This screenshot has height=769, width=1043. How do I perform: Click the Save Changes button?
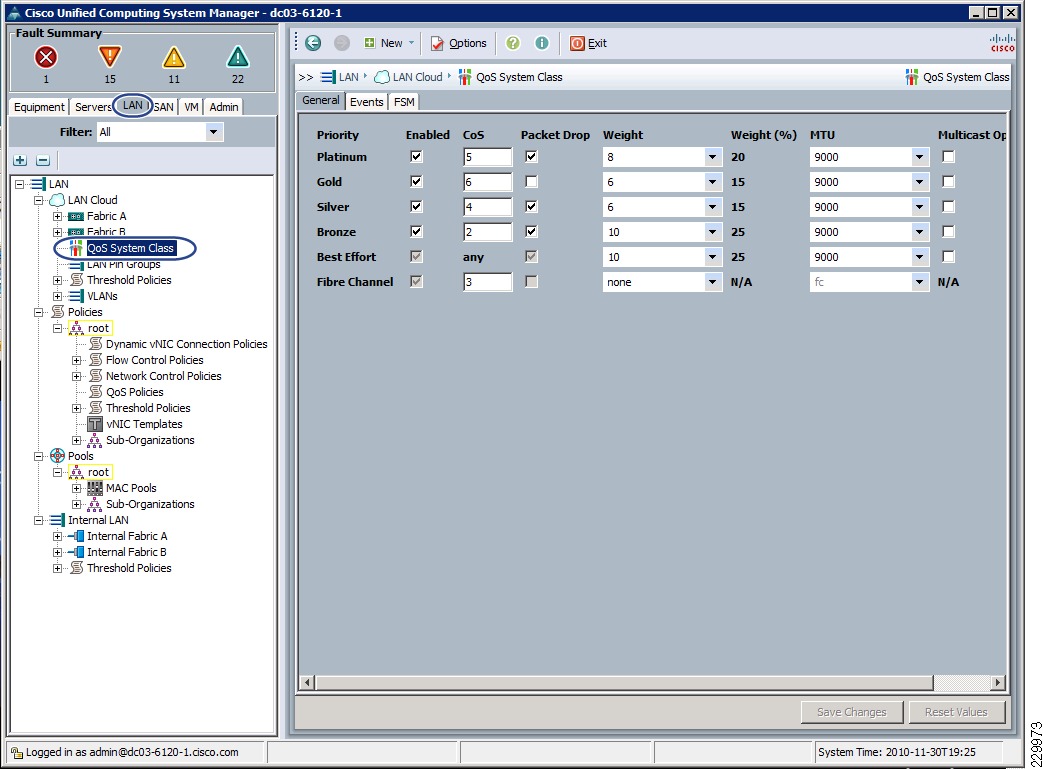[x=851, y=712]
